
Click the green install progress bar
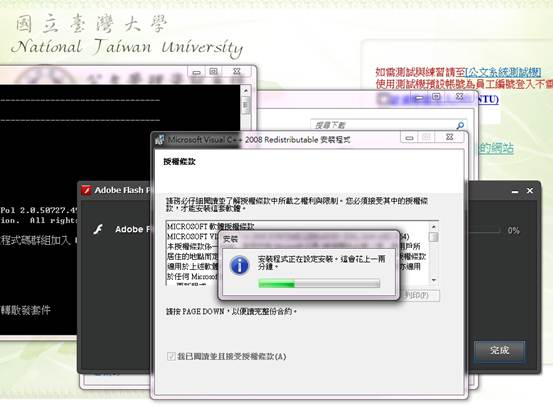click(x=319, y=283)
